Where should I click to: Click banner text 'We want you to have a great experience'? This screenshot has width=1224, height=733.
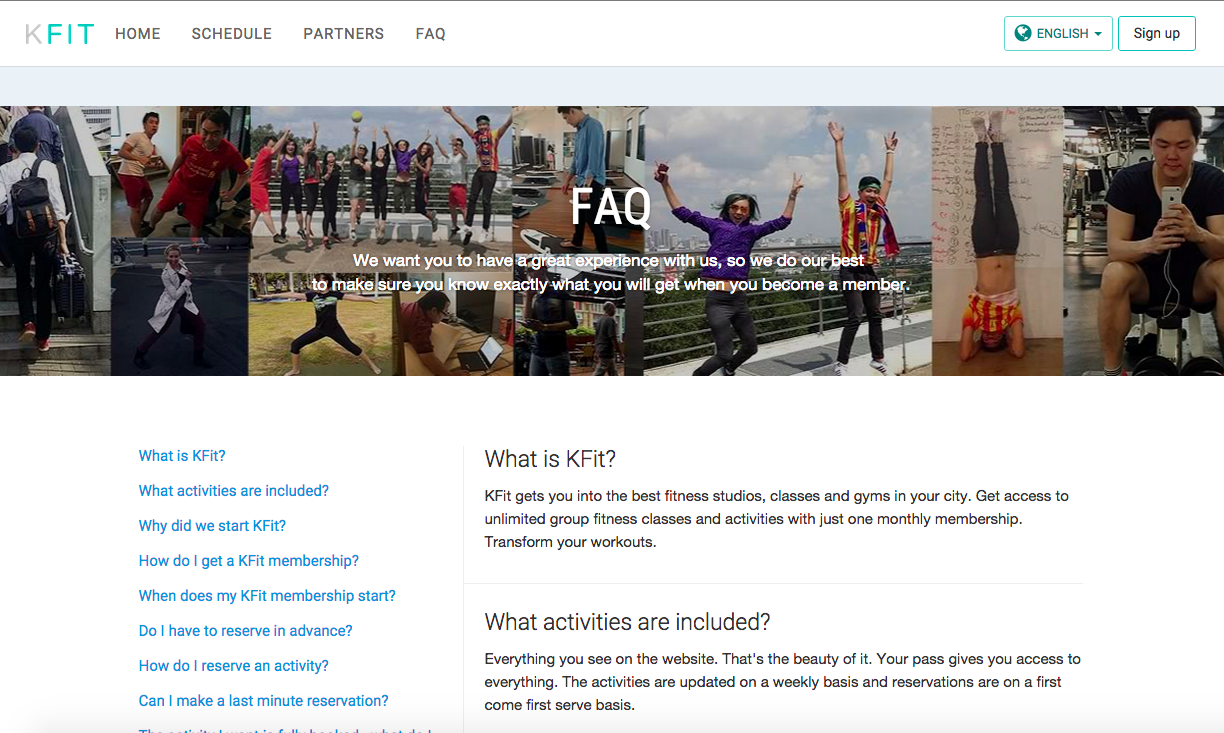click(x=610, y=272)
